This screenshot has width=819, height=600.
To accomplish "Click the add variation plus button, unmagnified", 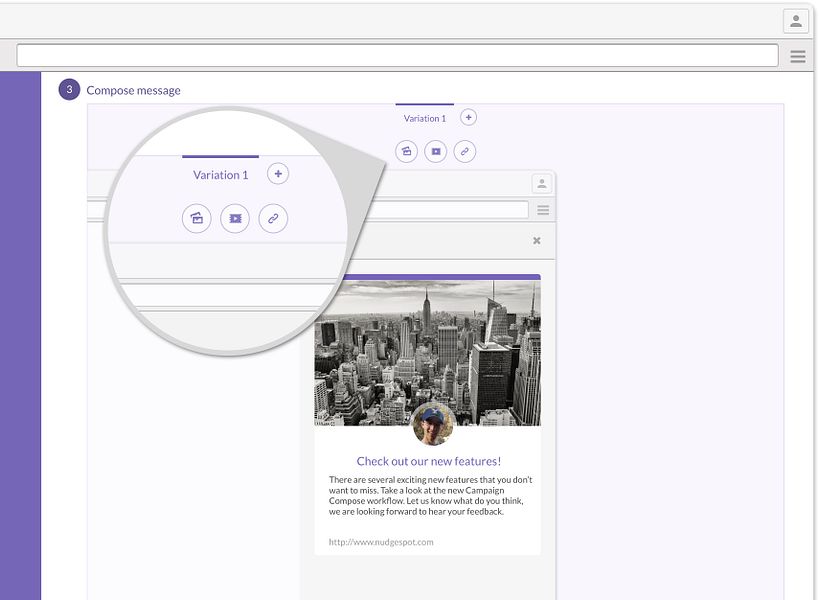I will [469, 117].
